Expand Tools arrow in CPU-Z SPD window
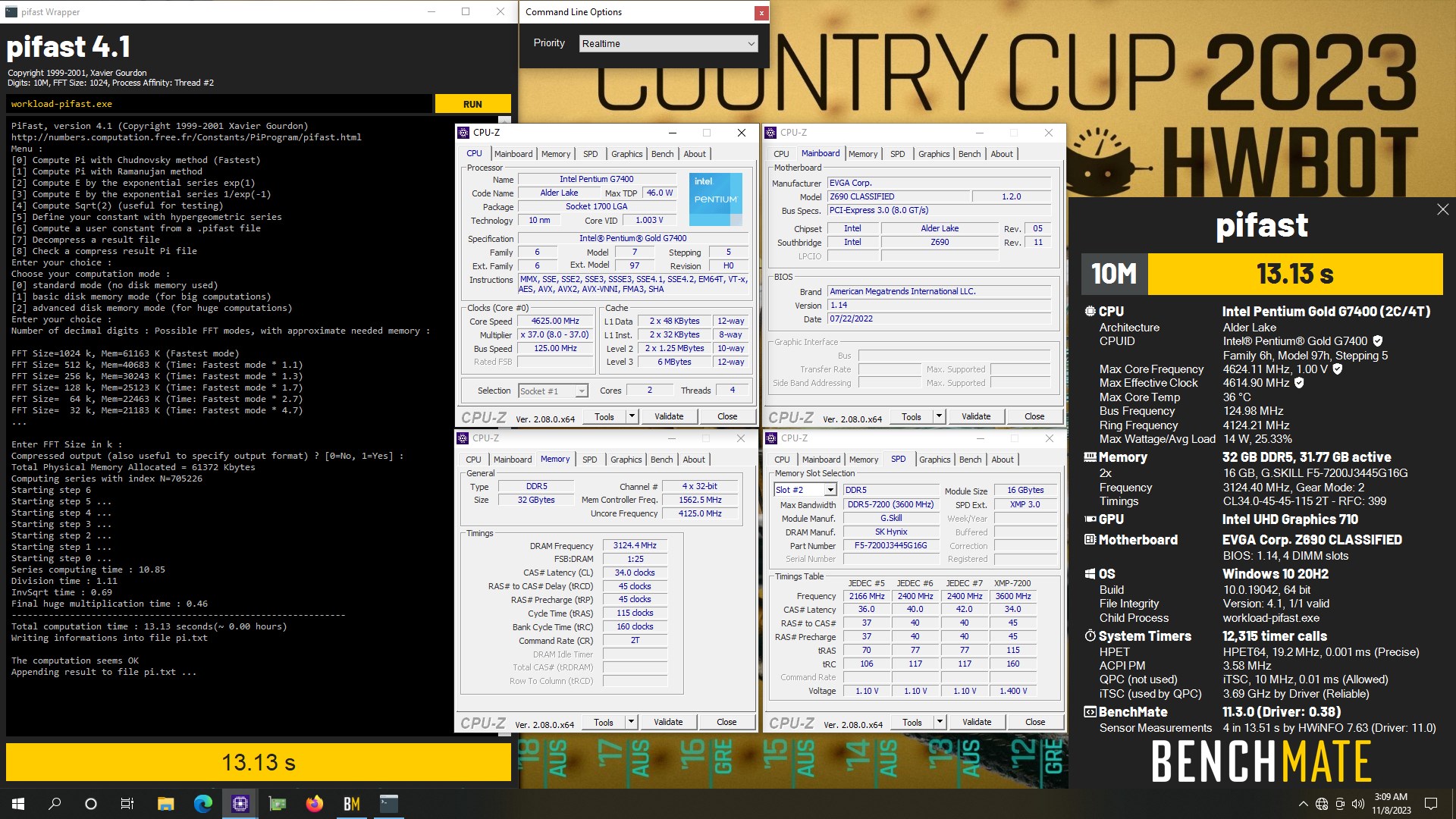Viewport: 1456px width, 819px height. (x=940, y=723)
